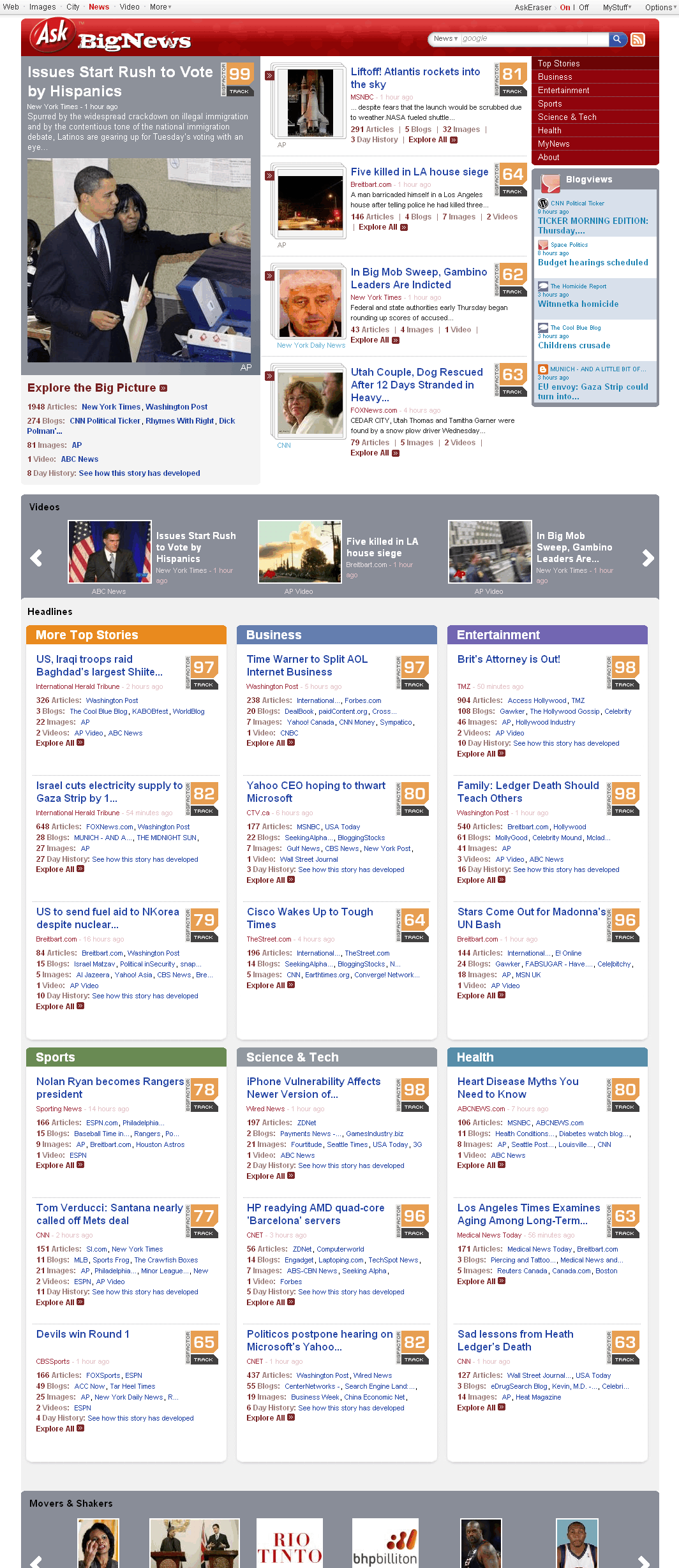Image resolution: width=679 pixels, height=1568 pixels.
Task: Click red arrow icon beside LA house siege thumbnail
Action: pyautogui.click(x=270, y=175)
